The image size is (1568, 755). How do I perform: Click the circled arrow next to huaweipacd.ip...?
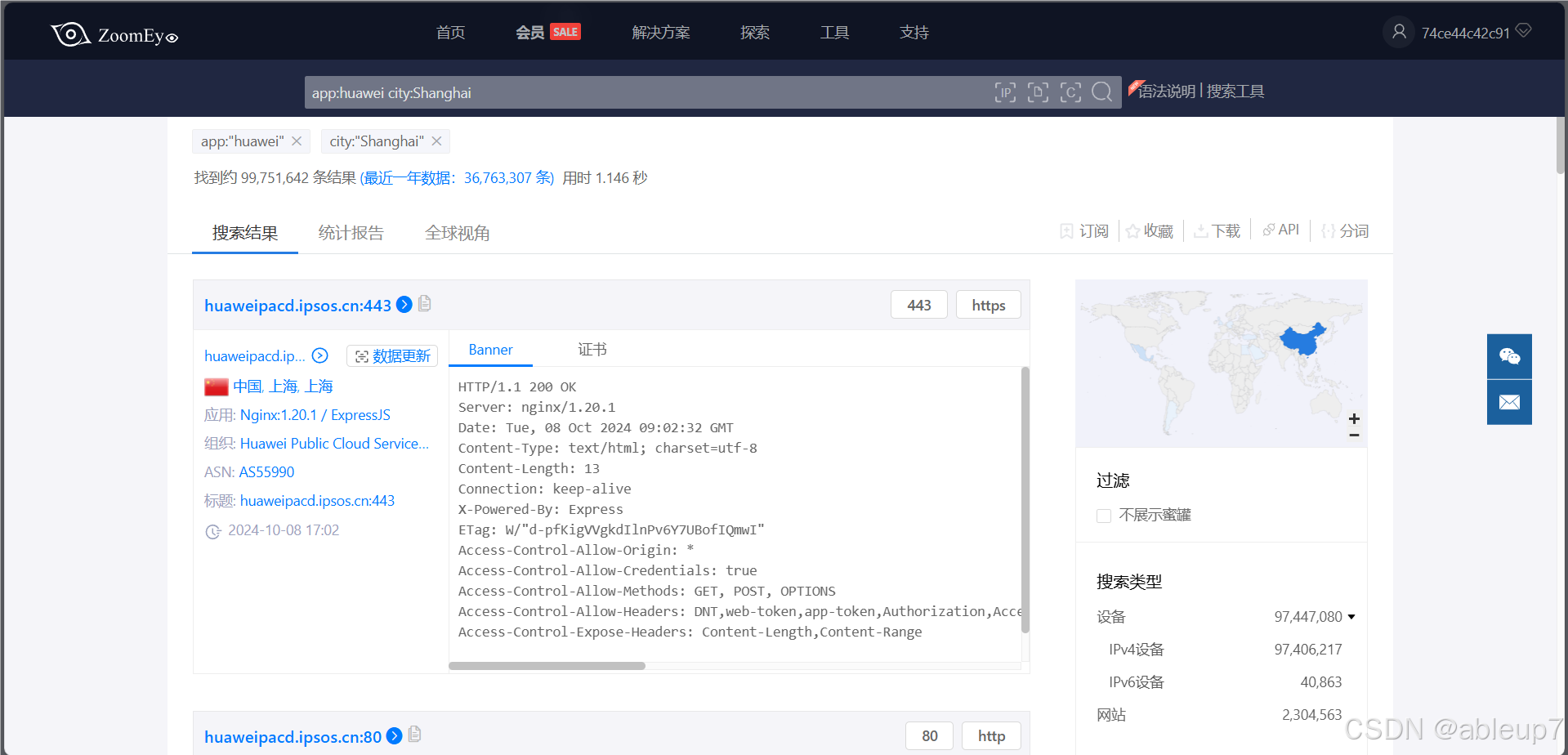pyautogui.click(x=320, y=355)
